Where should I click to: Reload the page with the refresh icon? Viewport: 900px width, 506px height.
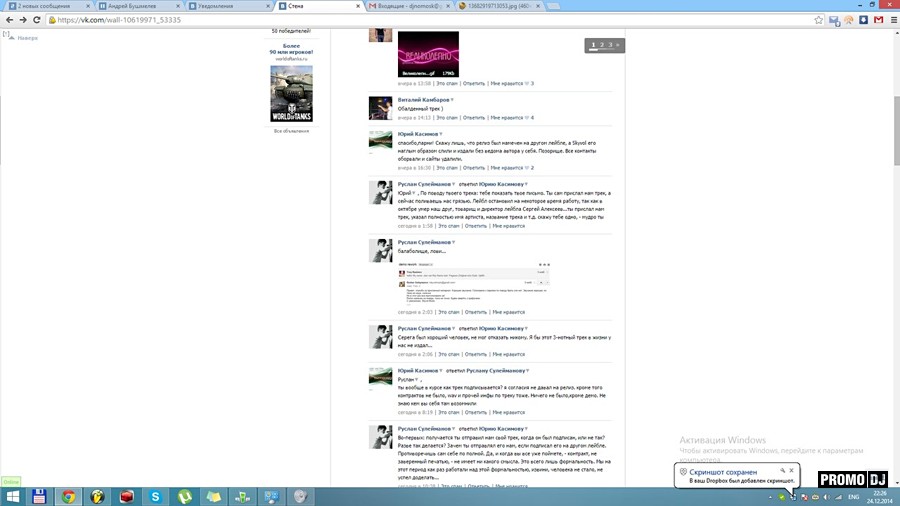pos(36,19)
